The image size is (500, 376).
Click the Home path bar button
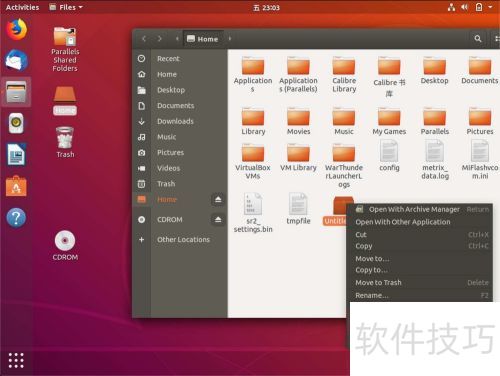point(203,39)
